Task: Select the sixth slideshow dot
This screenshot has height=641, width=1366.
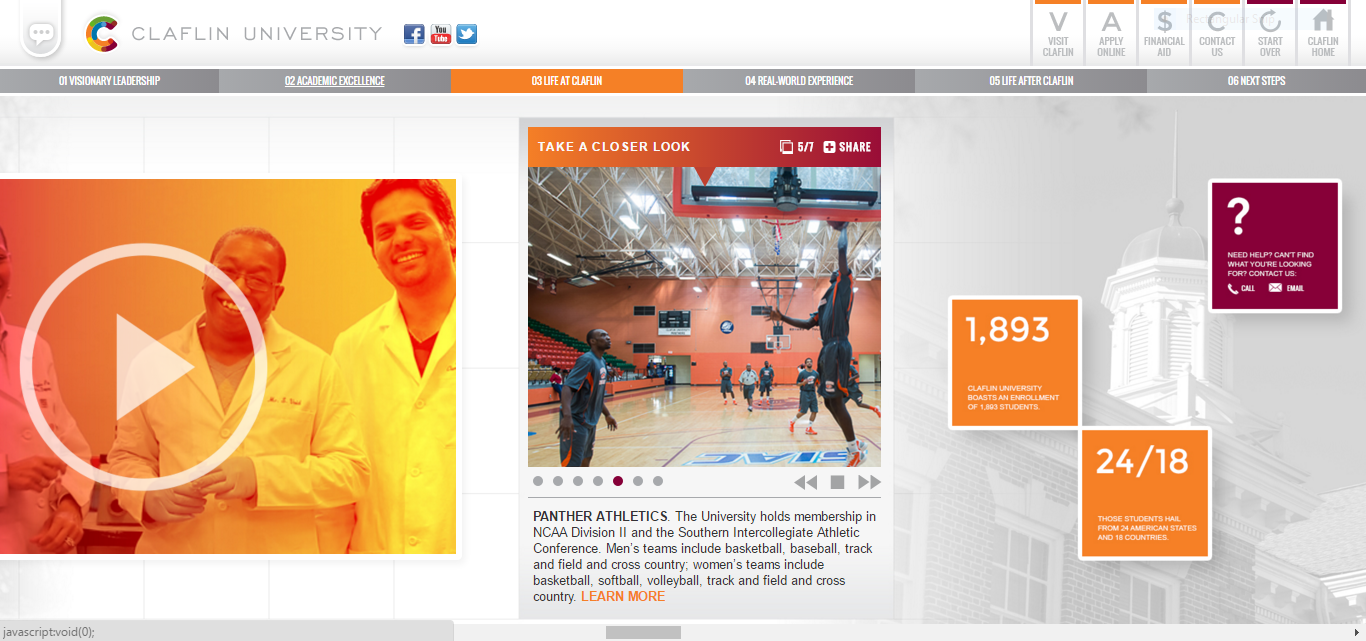Action: 638,481
